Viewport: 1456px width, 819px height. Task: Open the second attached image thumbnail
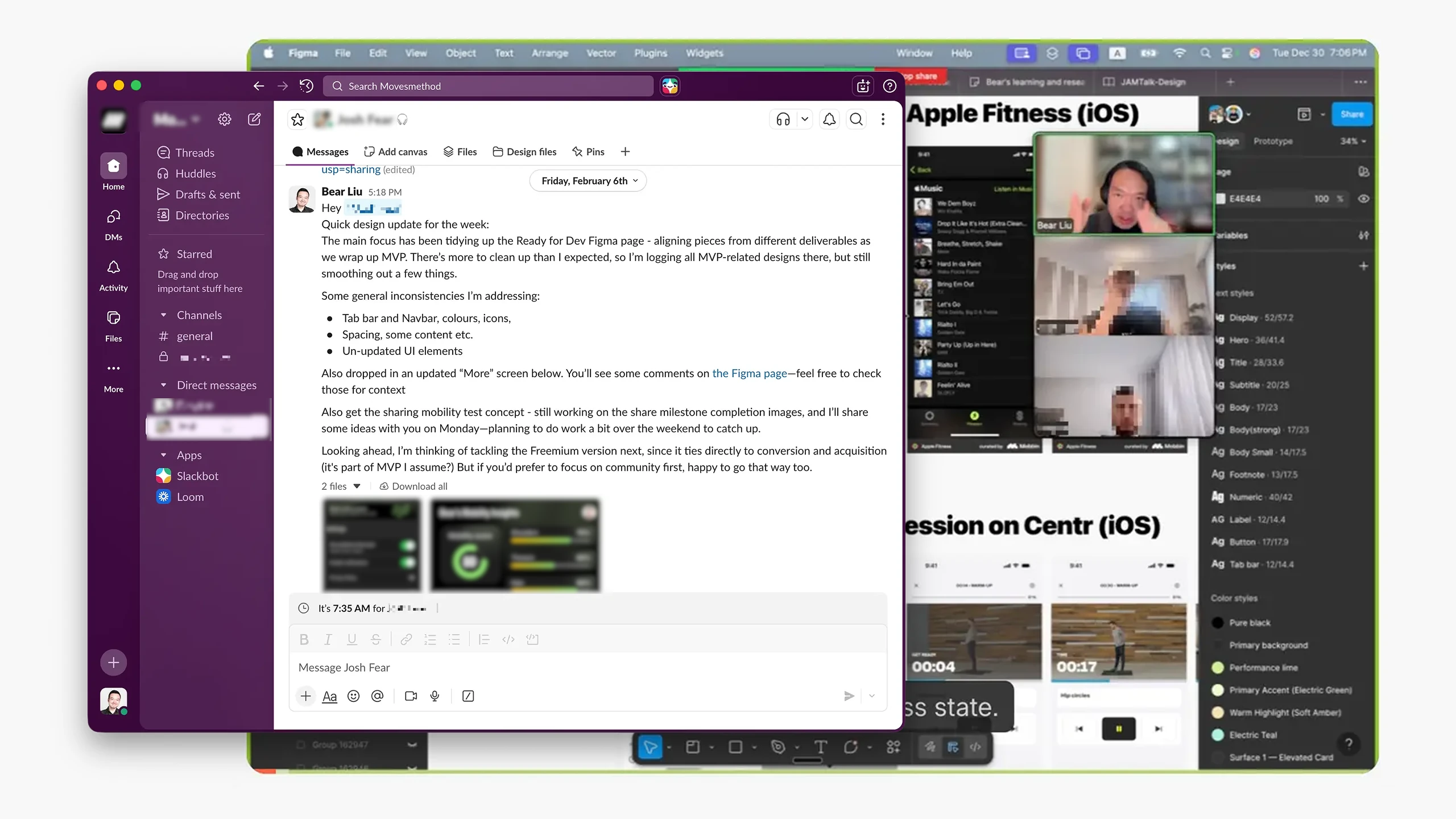point(515,545)
